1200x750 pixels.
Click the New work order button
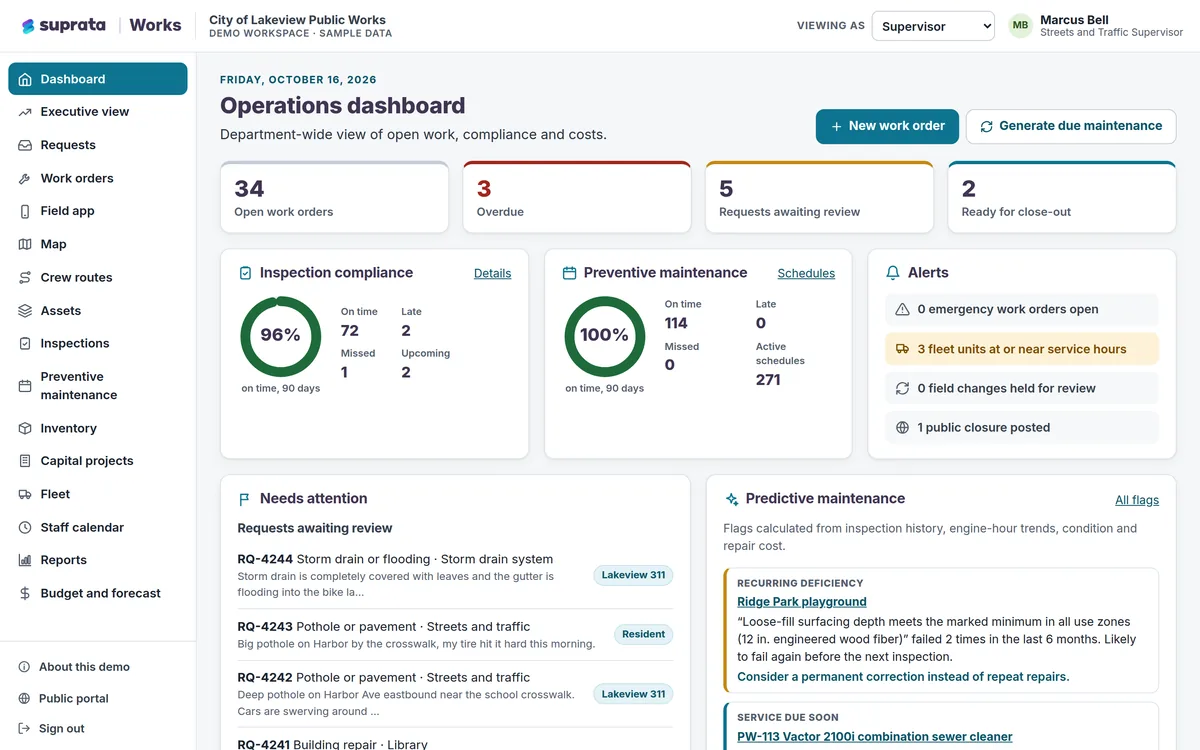coord(888,126)
